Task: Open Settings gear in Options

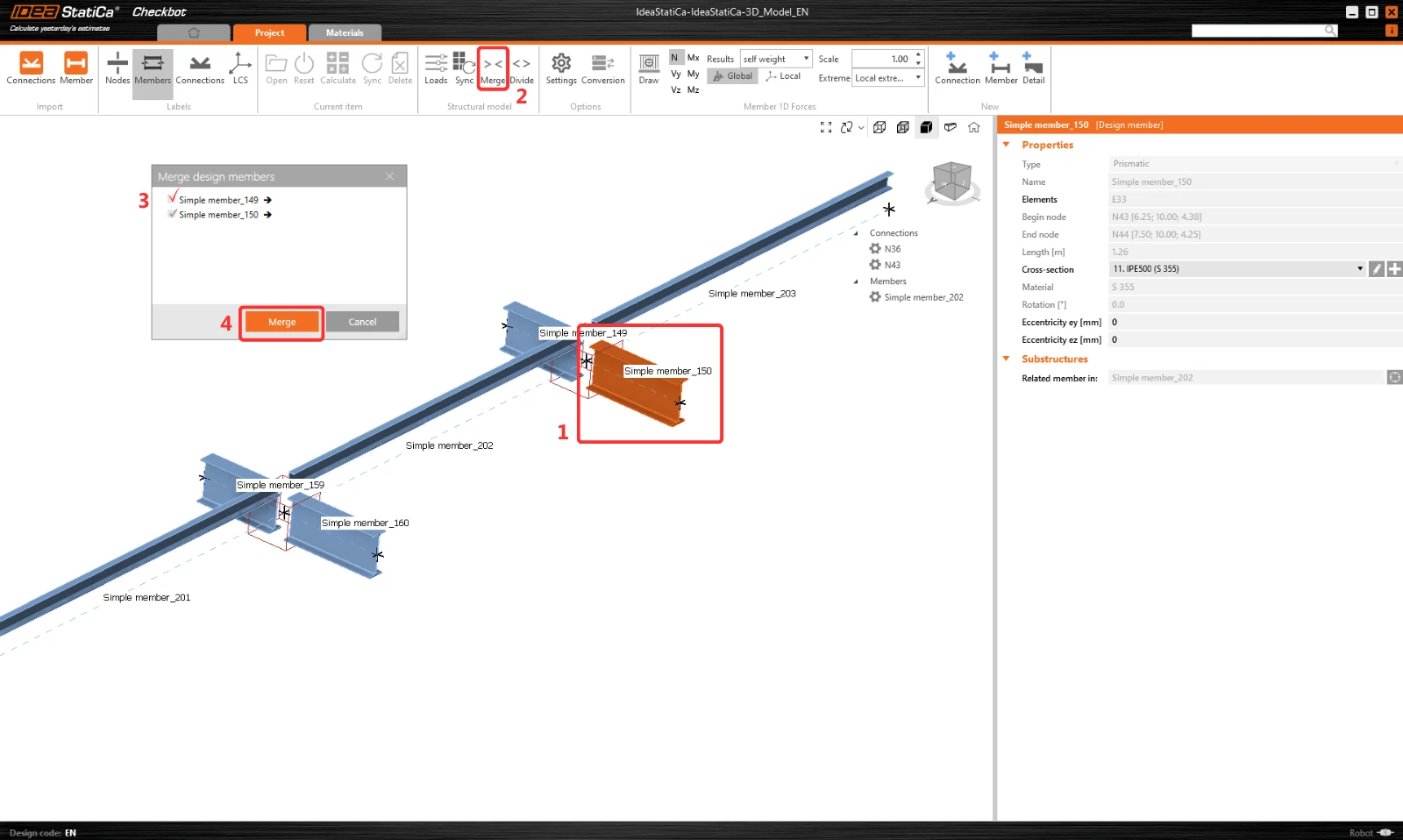Action: point(561,68)
